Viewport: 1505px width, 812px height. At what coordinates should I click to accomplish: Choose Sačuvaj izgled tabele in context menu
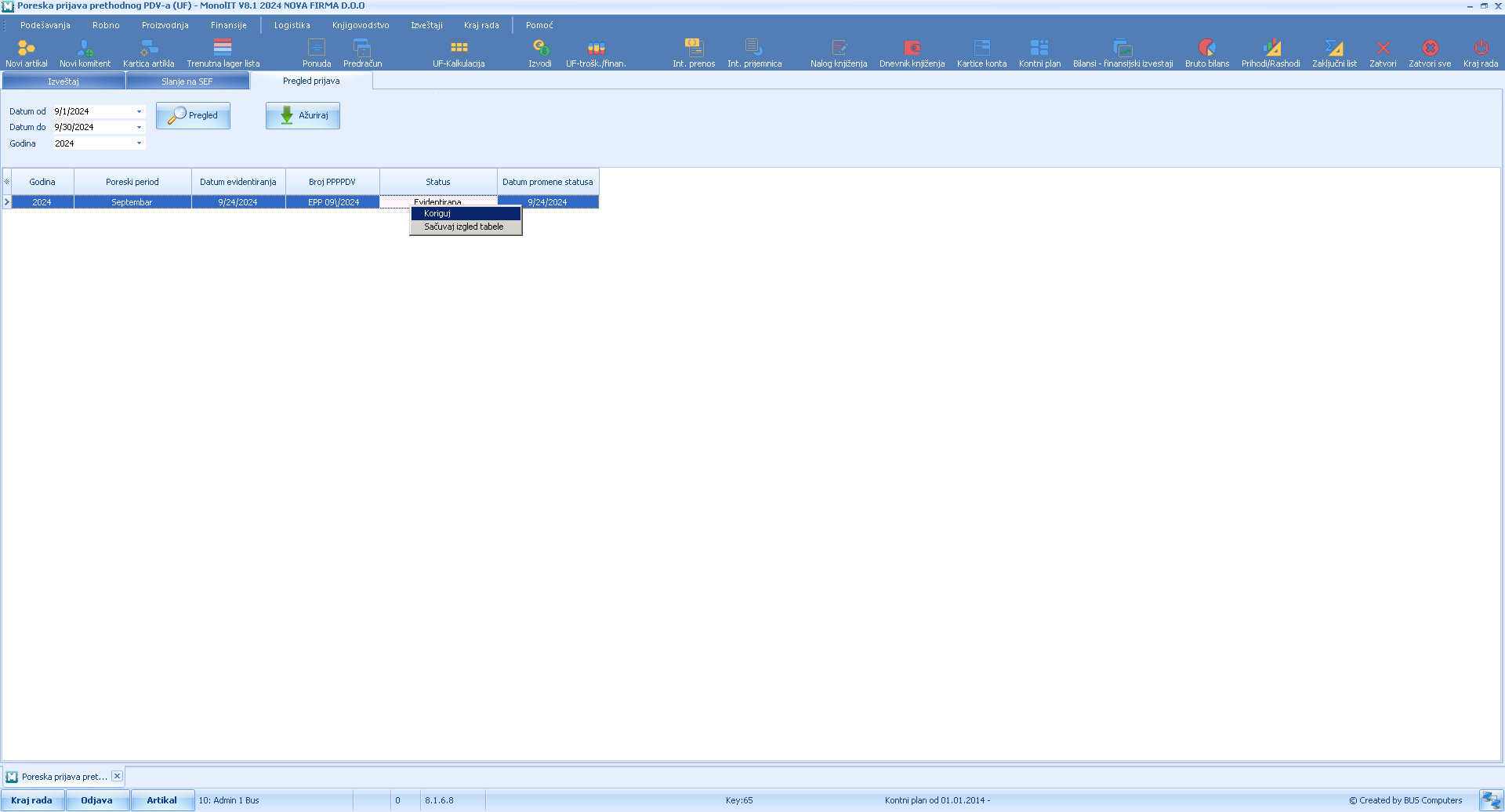466,227
